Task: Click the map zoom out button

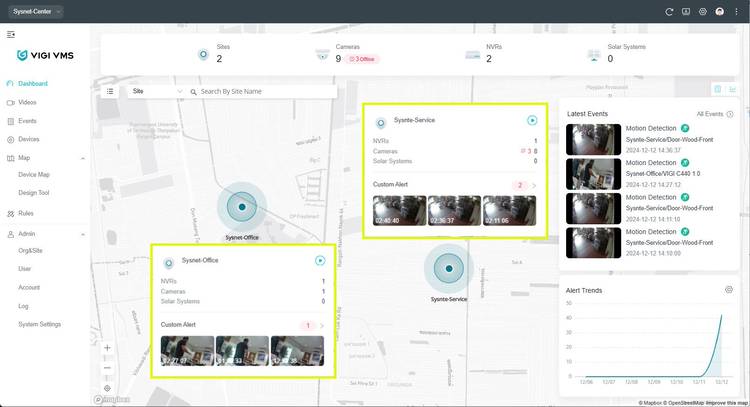Action: click(107, 367)
